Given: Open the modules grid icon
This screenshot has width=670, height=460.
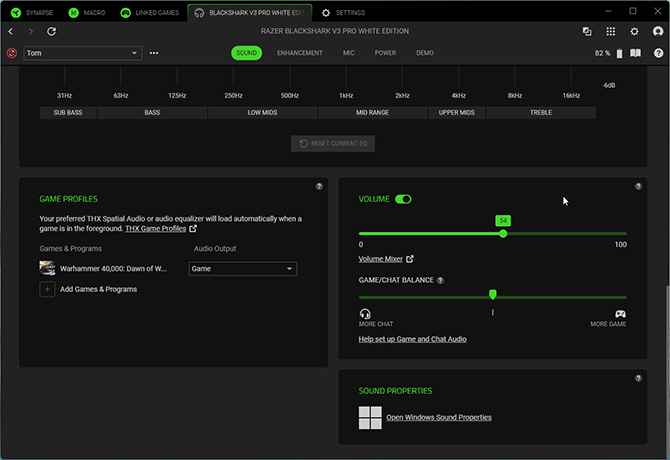Looking at the screenshot, I should (611, 31).
